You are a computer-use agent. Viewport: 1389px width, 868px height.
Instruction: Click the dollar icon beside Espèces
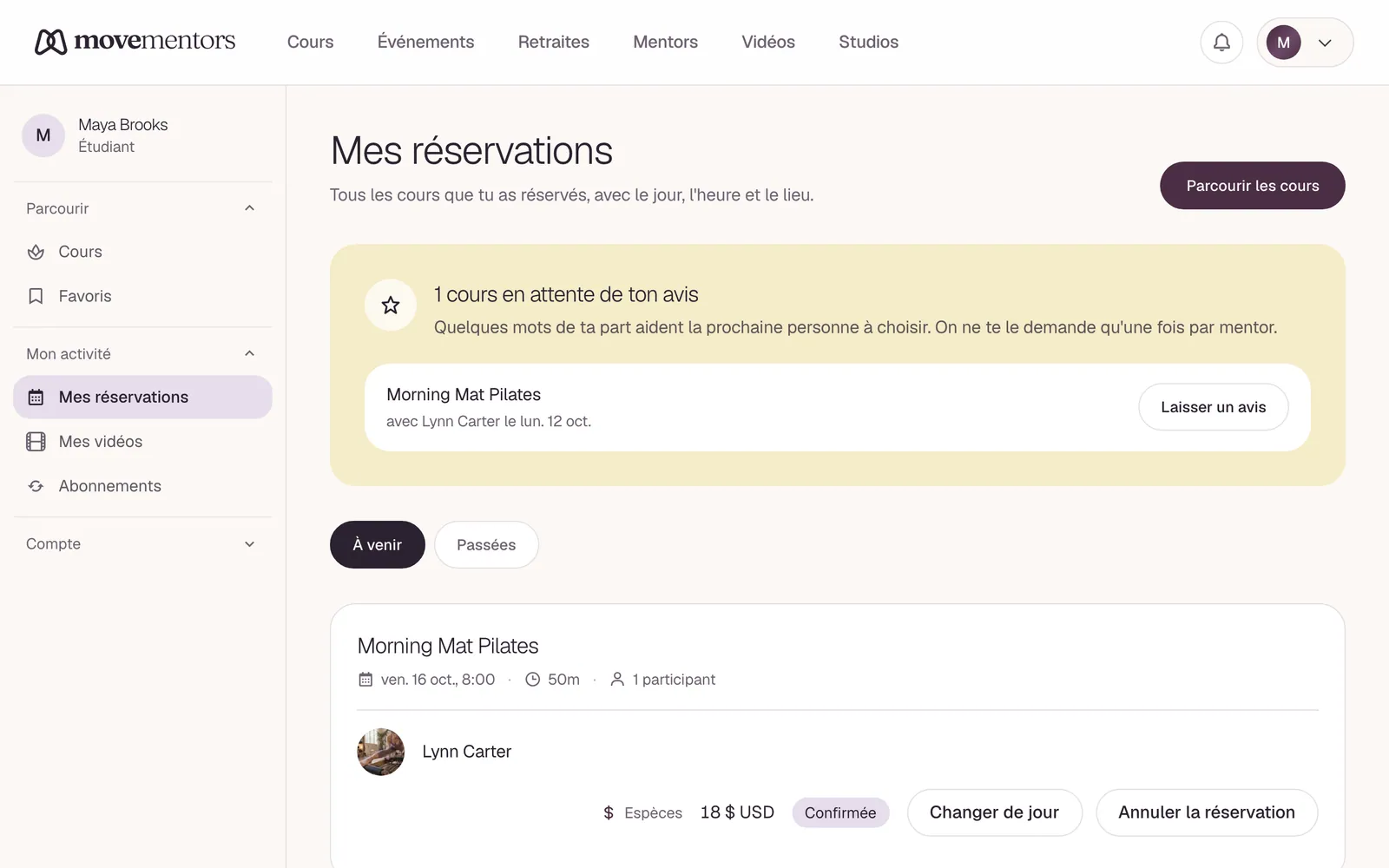click(x=609, y=812)
